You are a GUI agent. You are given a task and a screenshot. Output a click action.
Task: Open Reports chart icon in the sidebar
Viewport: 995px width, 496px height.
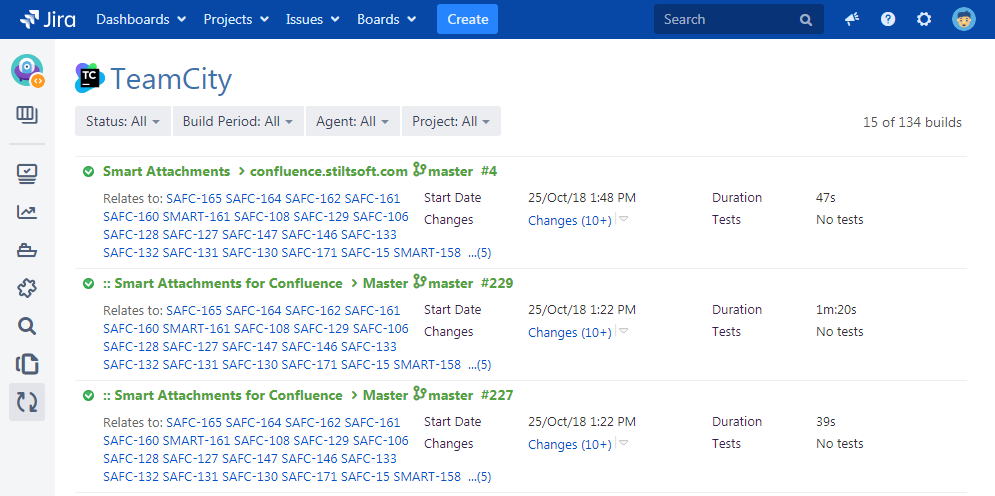click(x=27, y=212)
